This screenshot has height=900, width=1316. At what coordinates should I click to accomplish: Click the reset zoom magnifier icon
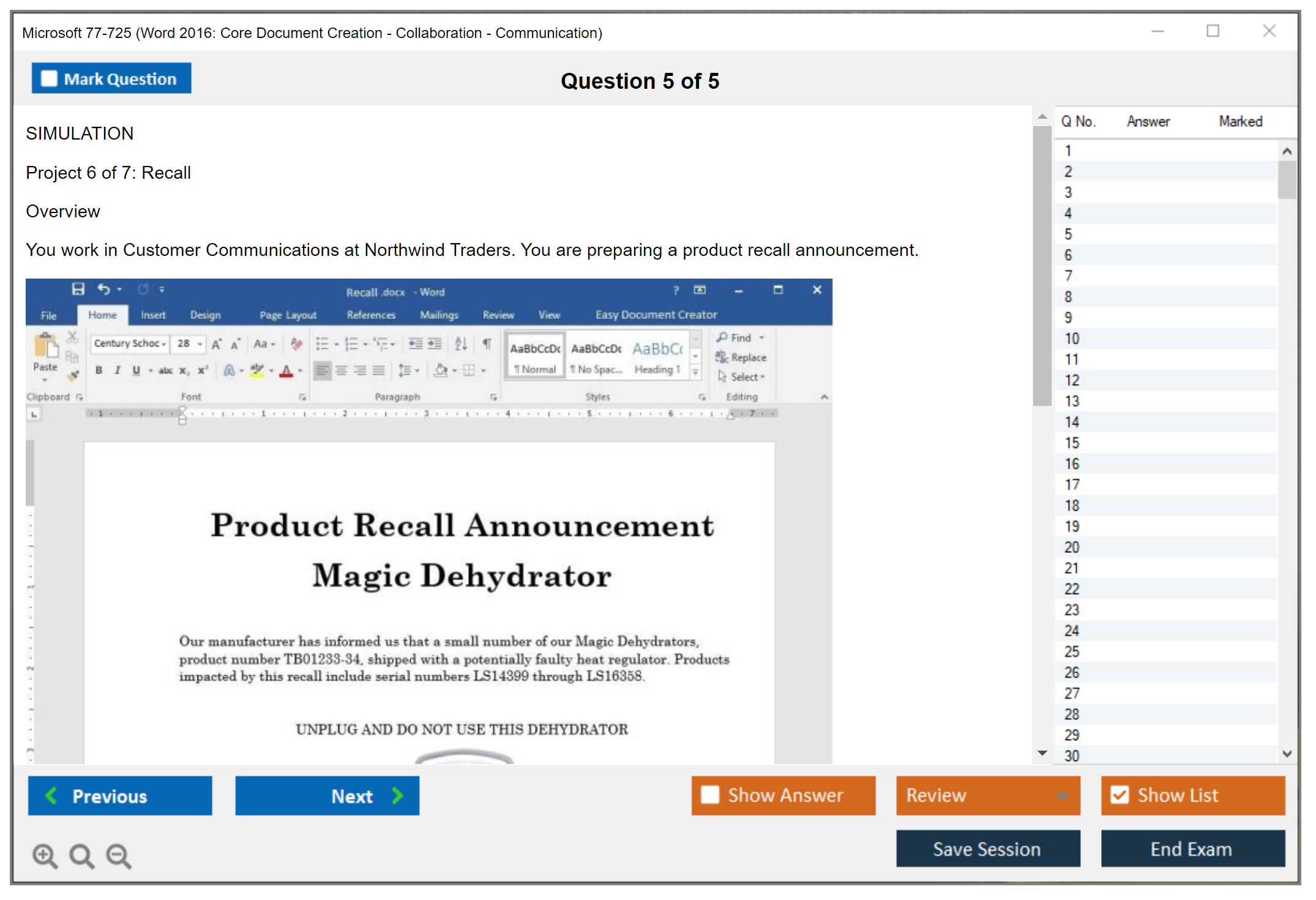(x=81, y=855)
